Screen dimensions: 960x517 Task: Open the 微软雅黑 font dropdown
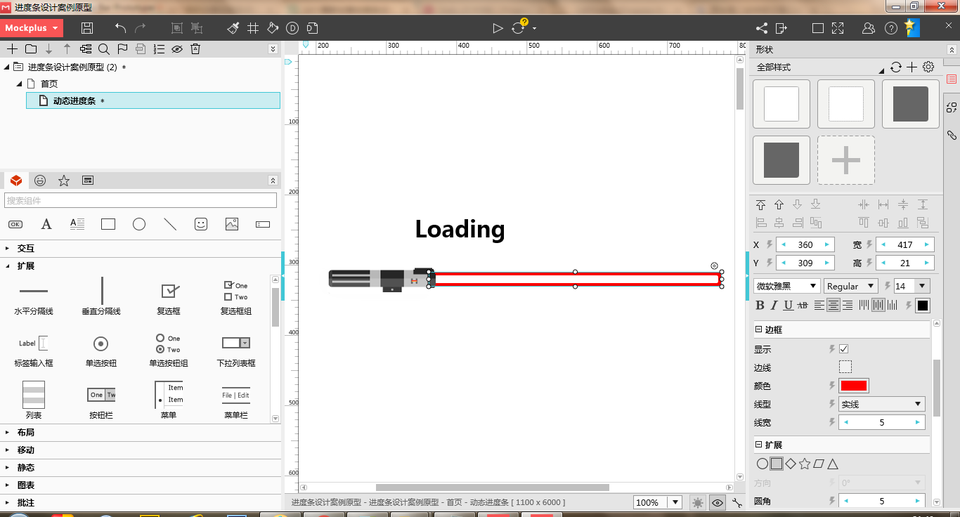pos(787,286)
